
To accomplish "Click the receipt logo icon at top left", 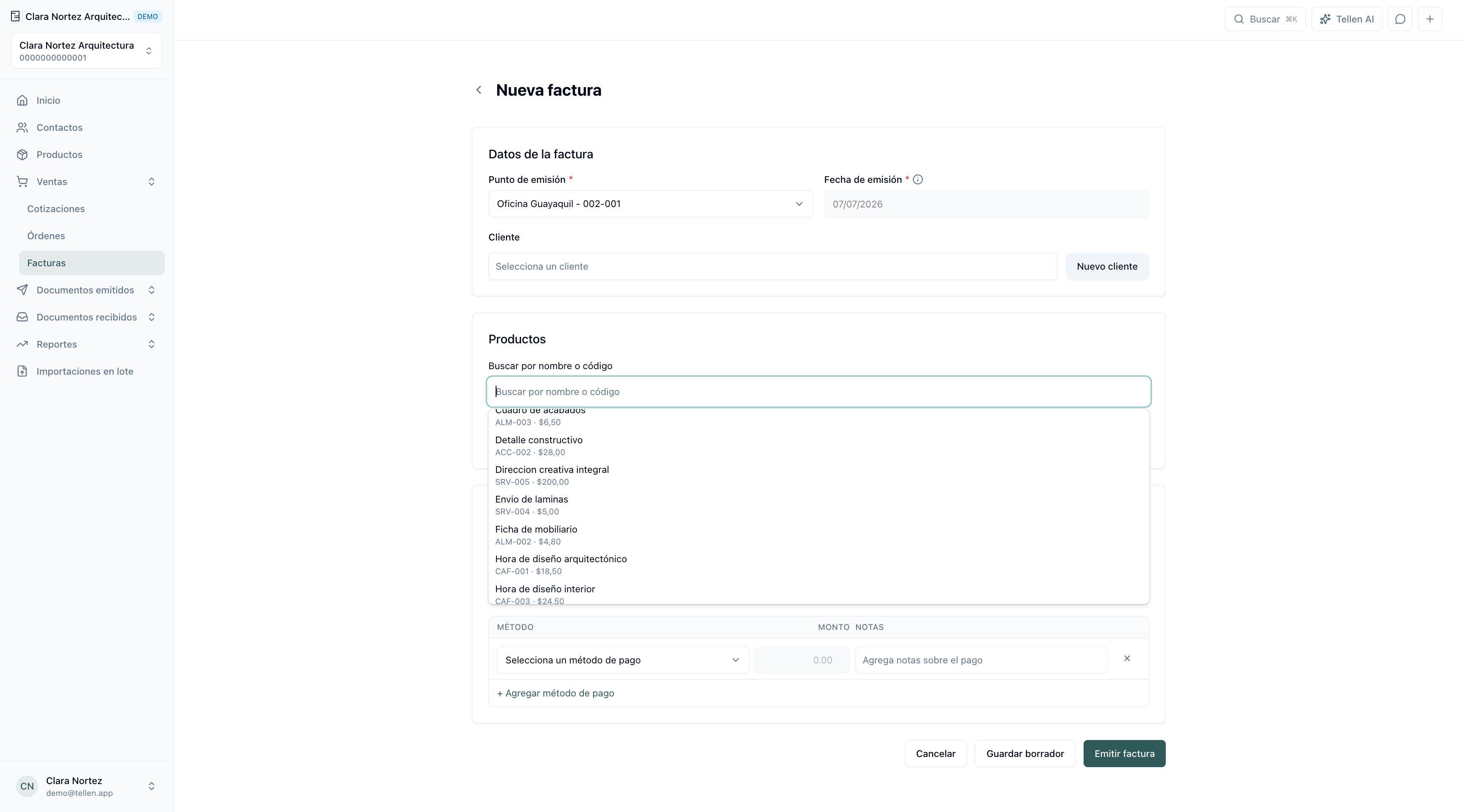I will 15,17.
